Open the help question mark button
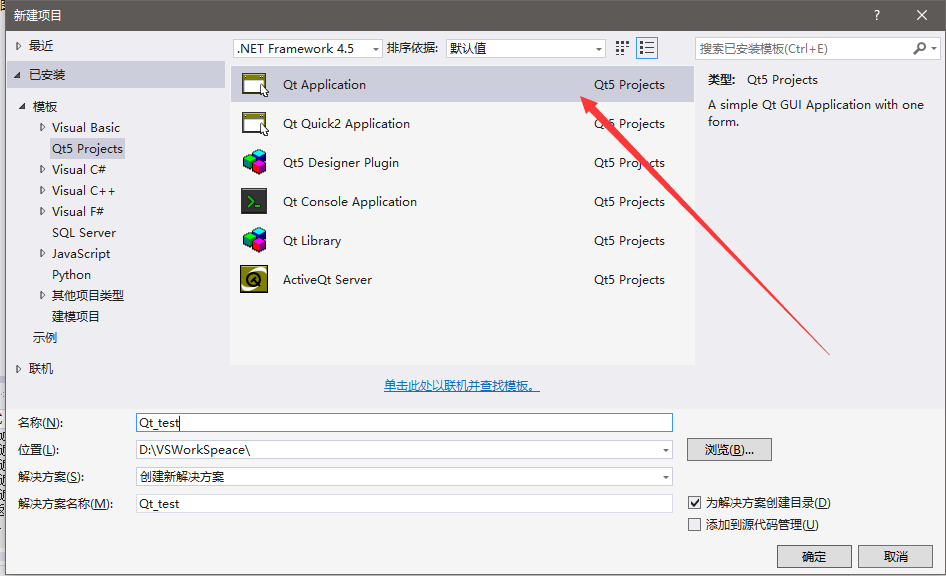The height and width of the screenshot is (576, 946). (x=877, y=15)
